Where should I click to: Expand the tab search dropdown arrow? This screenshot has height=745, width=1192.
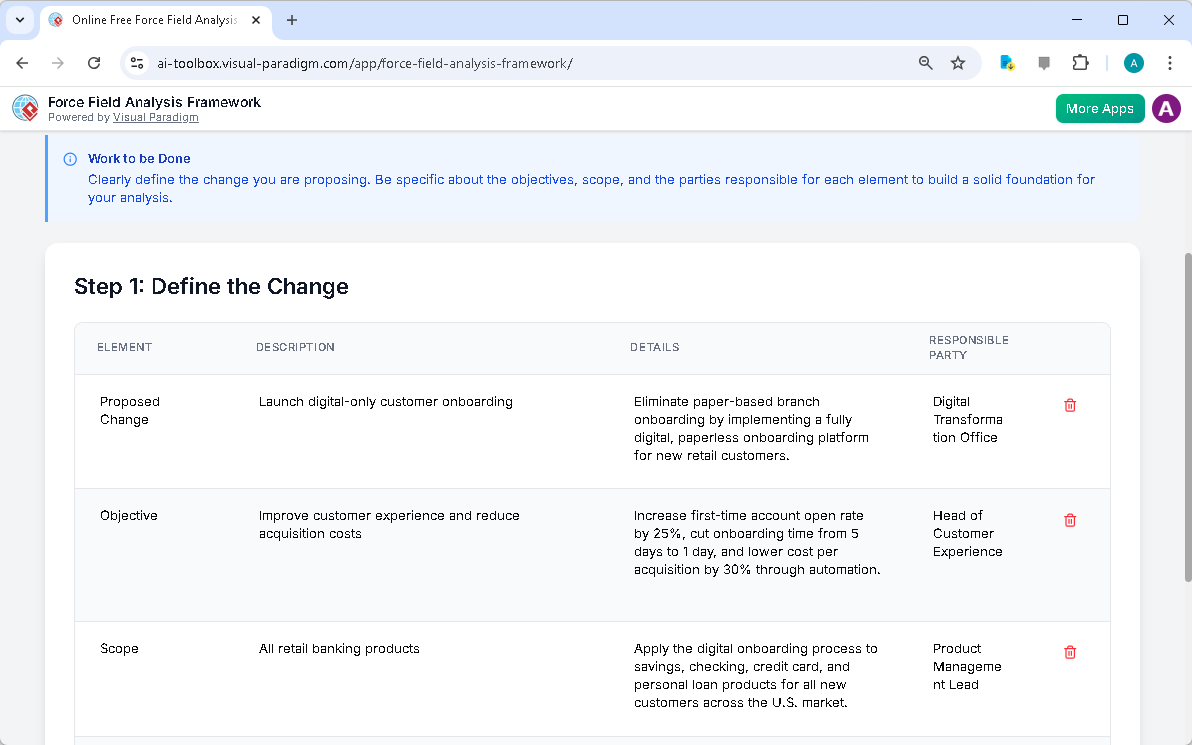[19, 20]
